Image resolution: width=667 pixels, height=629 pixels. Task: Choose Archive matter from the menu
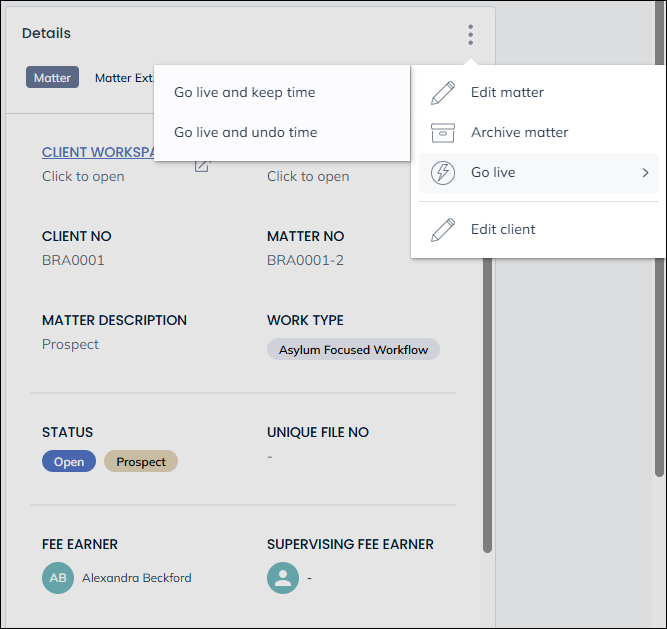click(x=519, y=132)
